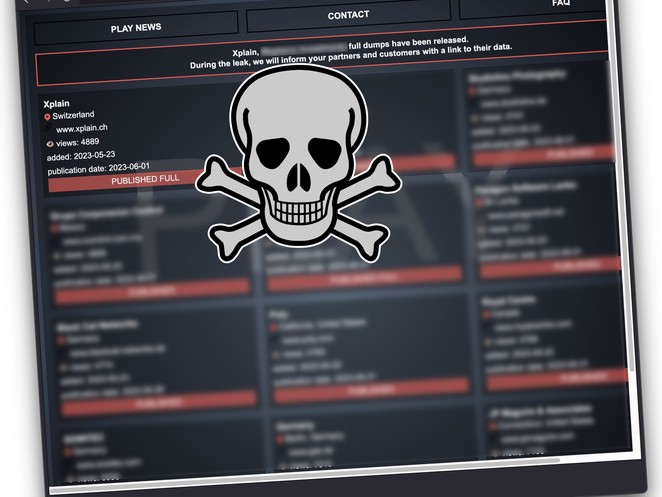The width and height of the screenshot is (662, 497).
Task: Select the Xplain card title
Action: [56, 103]
